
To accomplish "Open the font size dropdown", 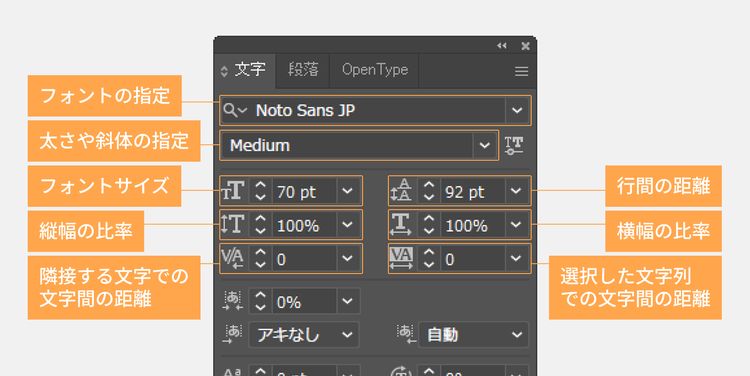I will click(348, 191).
